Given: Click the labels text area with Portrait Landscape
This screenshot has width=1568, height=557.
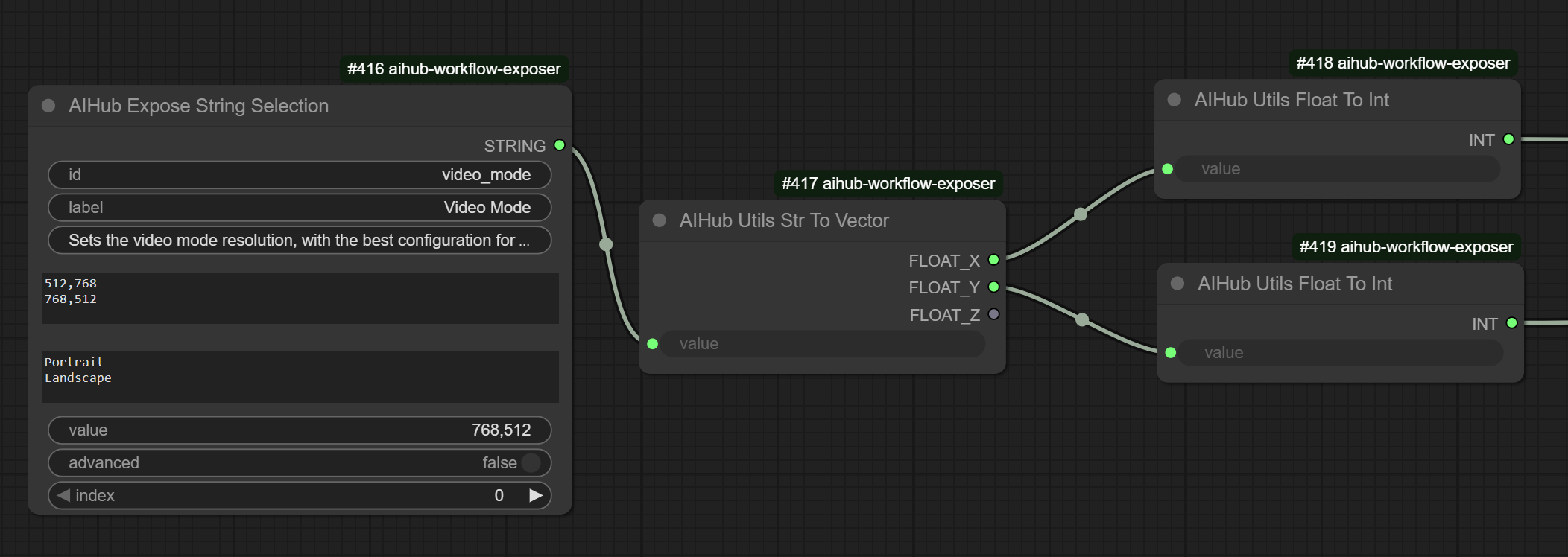Looking at the screenshot, I should pyautogui.click(x=300, y=377).
